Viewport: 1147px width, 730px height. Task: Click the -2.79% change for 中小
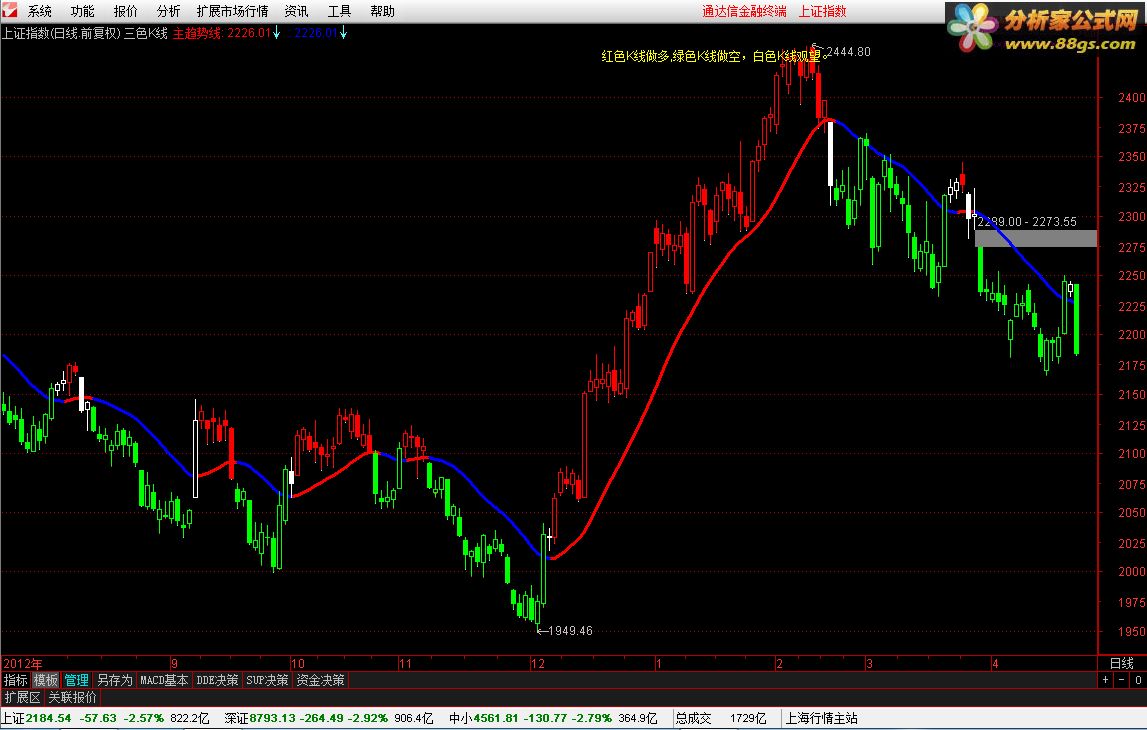(x=591, y=718)
